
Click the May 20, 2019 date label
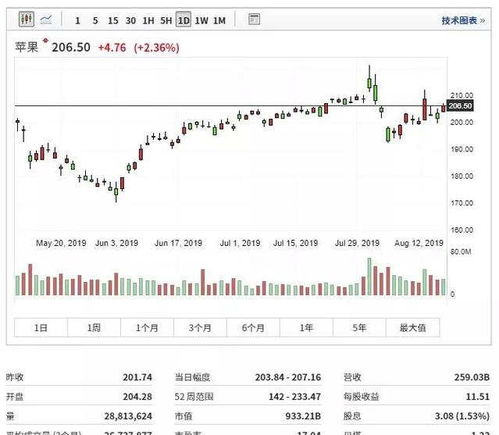pos(61,243)
